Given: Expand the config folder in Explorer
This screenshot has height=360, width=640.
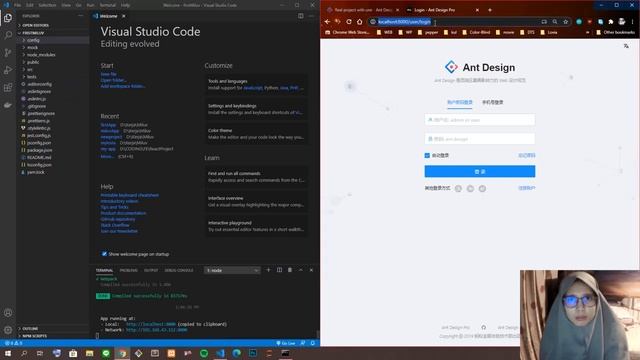Looking at the screenshot, I should [x=33, y=40].
